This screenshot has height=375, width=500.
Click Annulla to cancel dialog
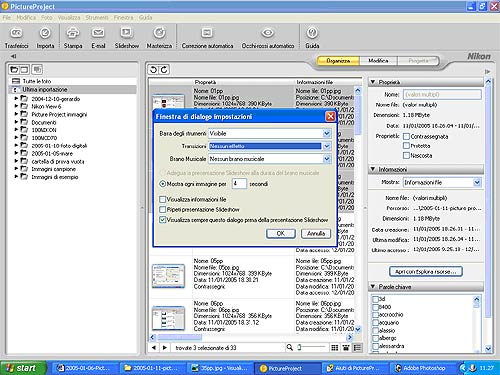[x=316, y=233]
